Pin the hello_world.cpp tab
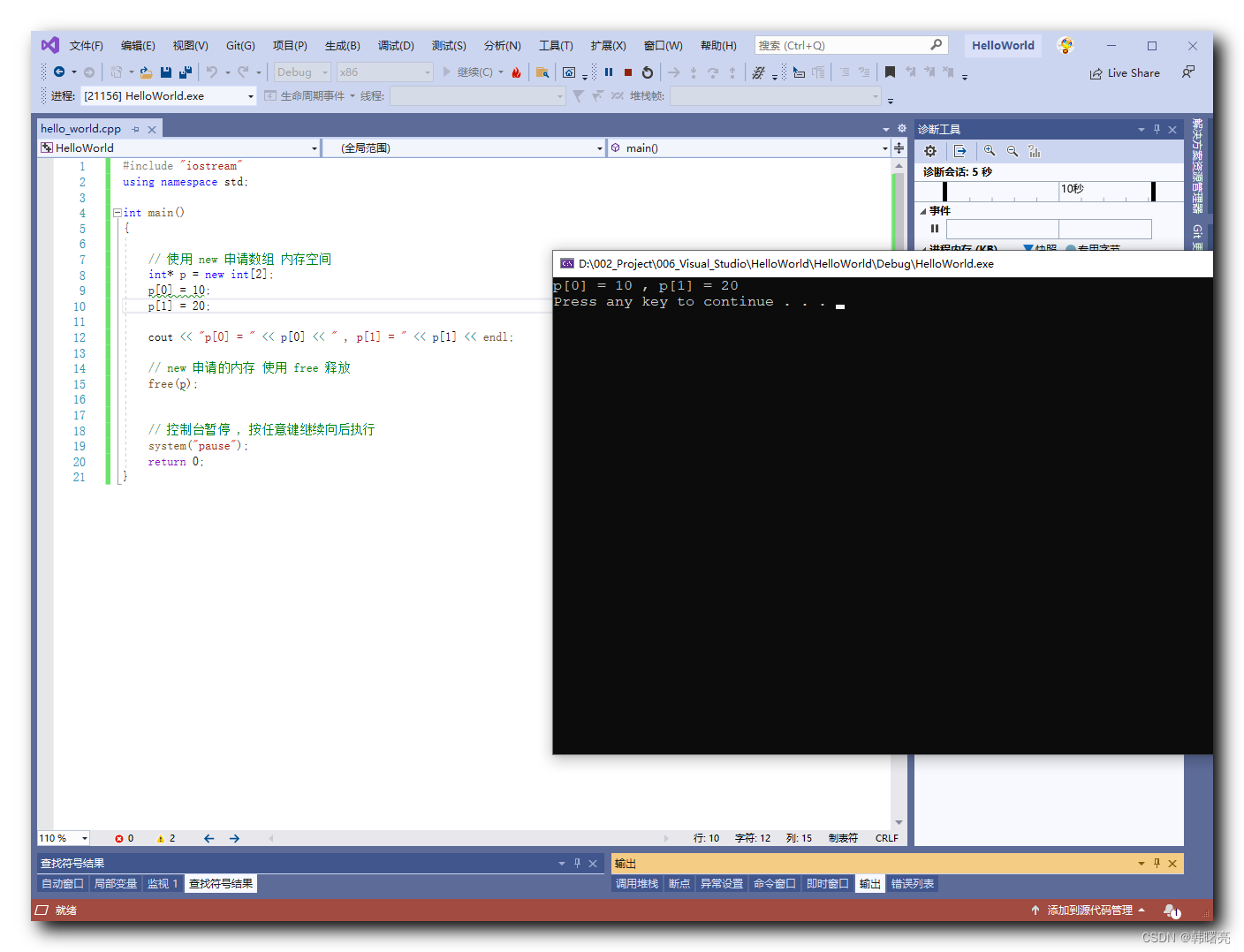Screen dimensions: 1244x952 click(135, 130)
